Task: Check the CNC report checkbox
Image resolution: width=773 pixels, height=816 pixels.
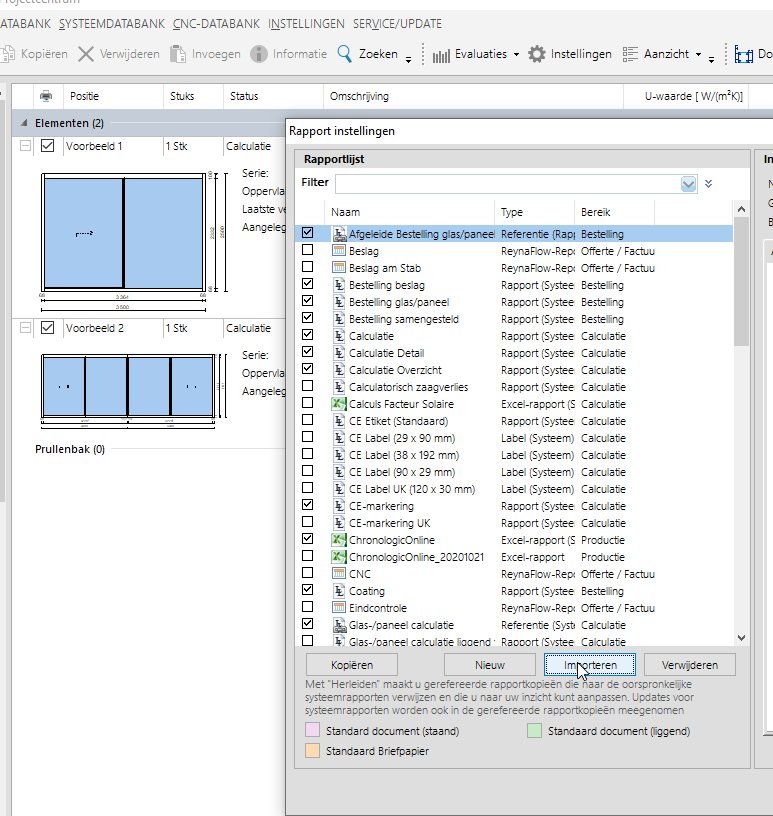Action: point(308,572)
